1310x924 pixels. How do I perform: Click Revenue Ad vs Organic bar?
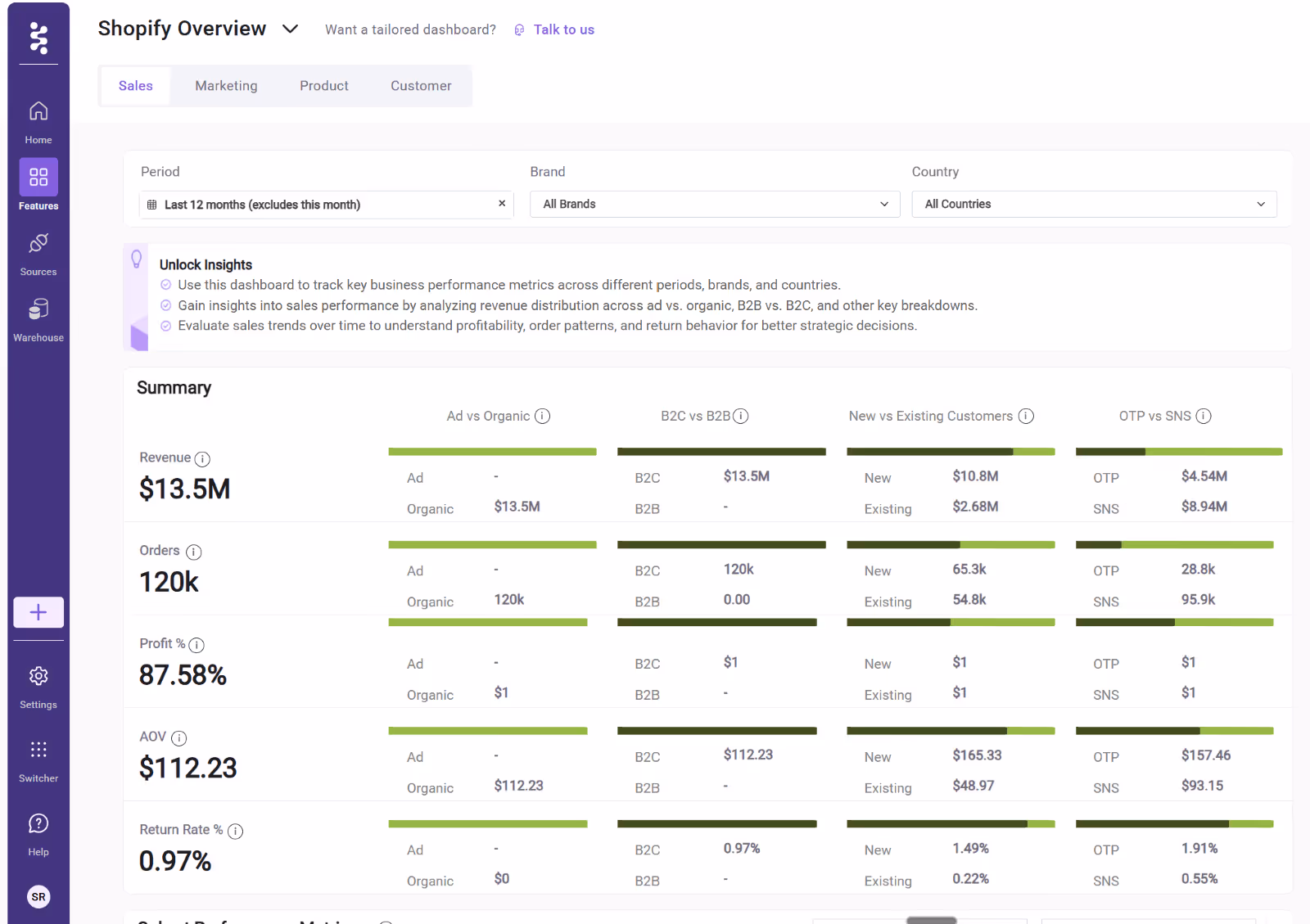pos(492,452)
